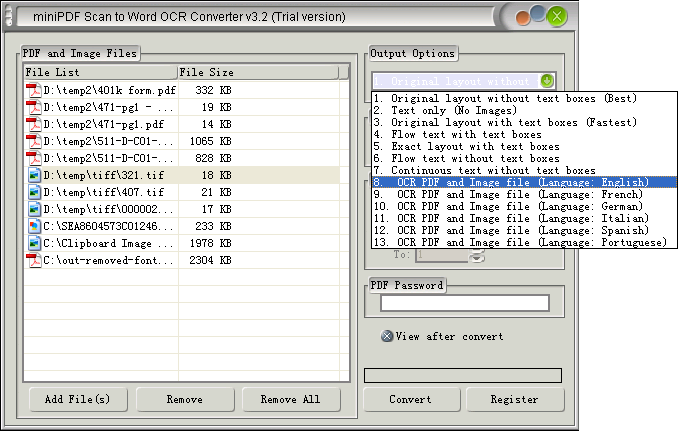Click PDF icon of out-removed-font file
This screenshot has height=431, width=678.
[34, 260]
